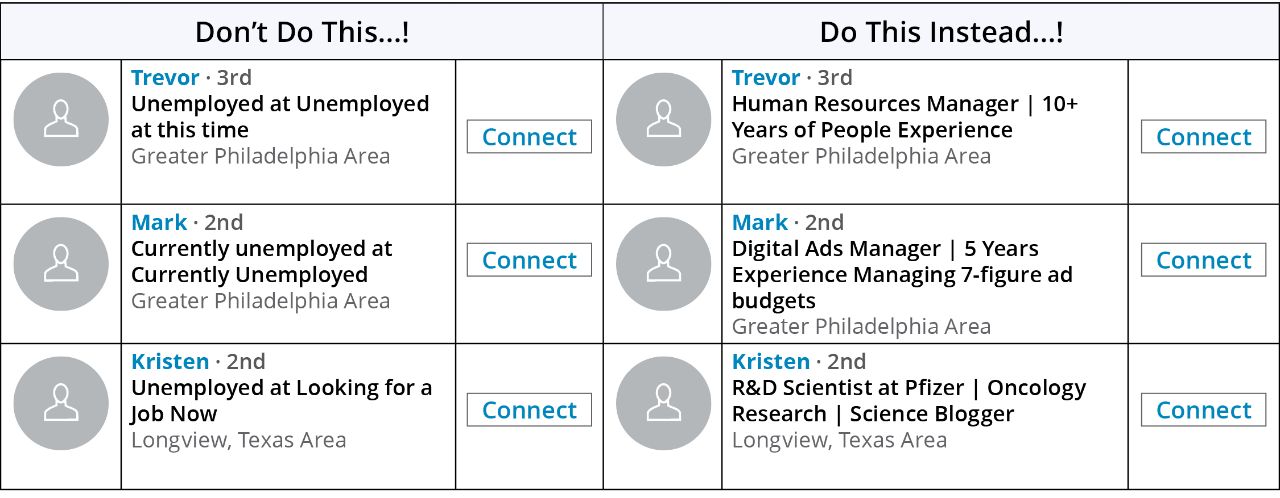Image resolution: width=1280 pixels, height=498 pixels.
Task: Connect with Kristen, Unemployed at Looking for a Job
Action: [x=529, y=410]
